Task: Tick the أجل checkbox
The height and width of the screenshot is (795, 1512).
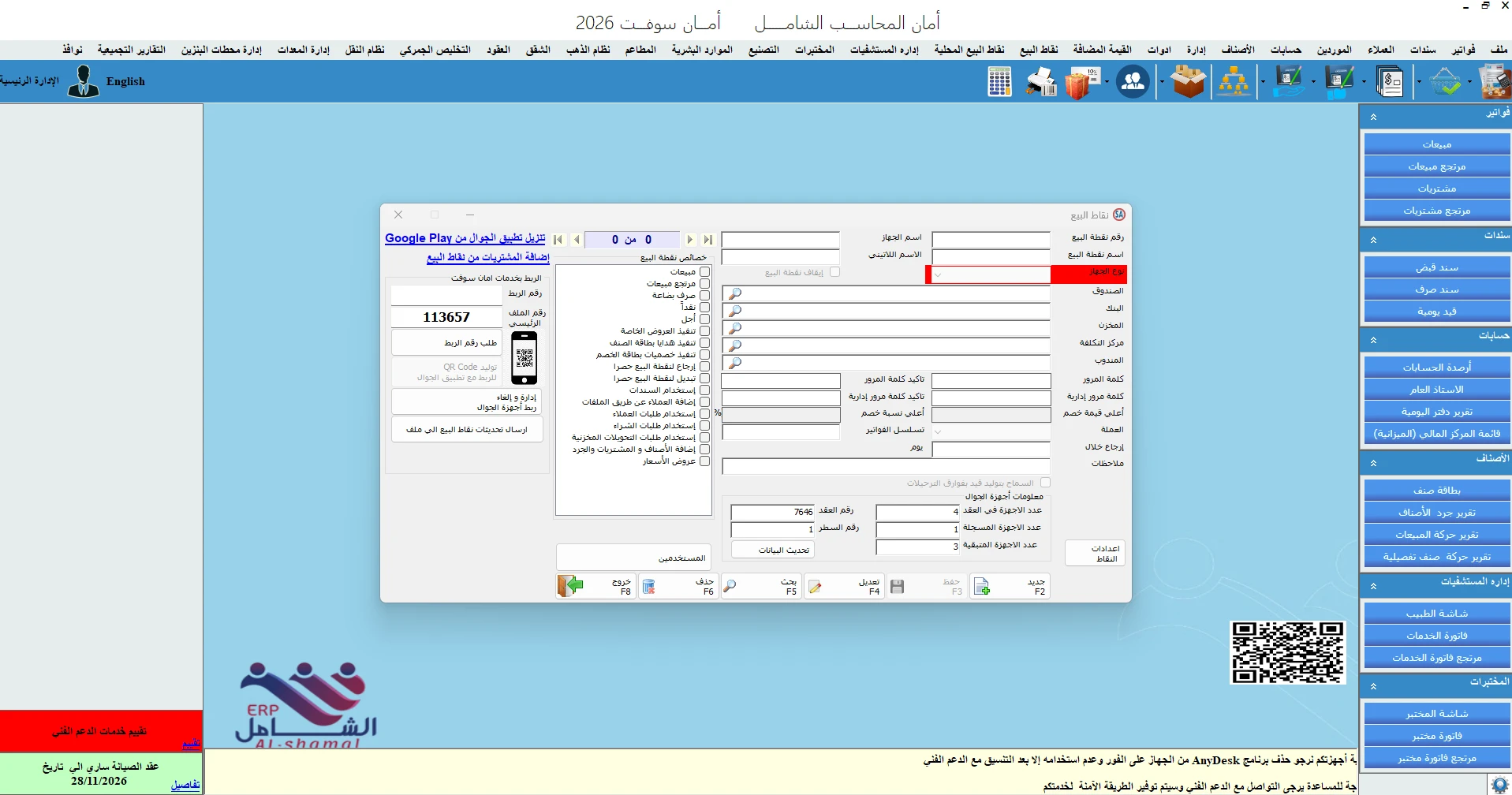Action: [x=704, y=319]
